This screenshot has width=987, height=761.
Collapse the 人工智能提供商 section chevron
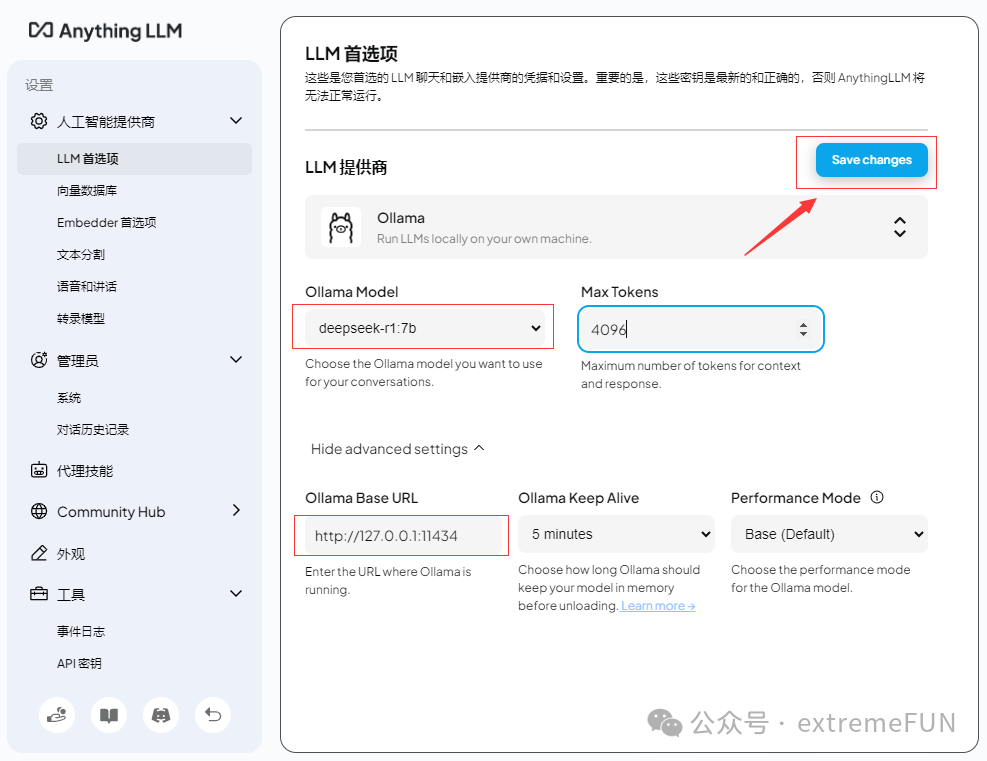pyautogui.click(x=236, y=120)
